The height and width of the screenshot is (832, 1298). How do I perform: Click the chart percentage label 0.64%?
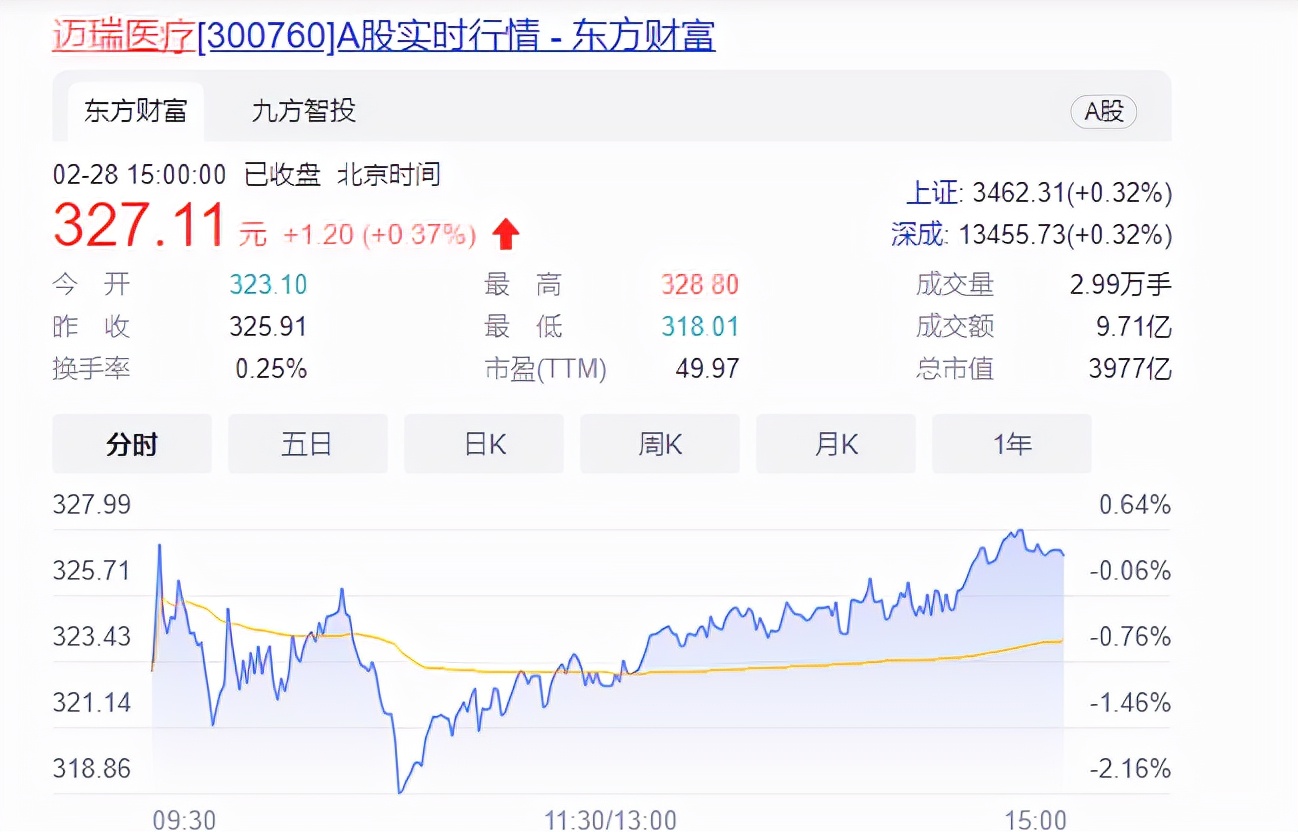coord(1135,505)
